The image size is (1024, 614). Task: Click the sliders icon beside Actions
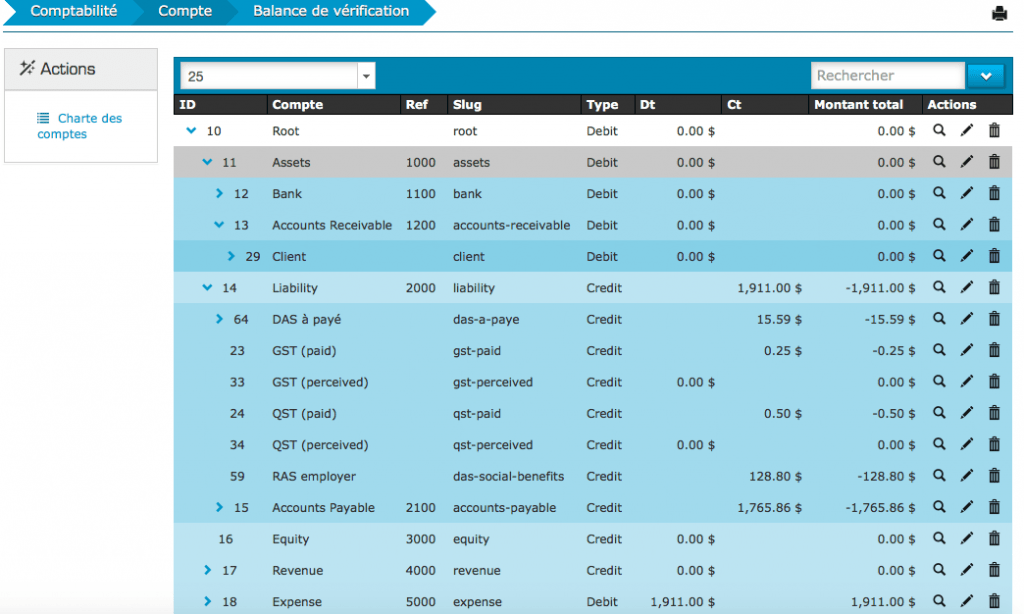pyautogui.click(x=29, y=68)
